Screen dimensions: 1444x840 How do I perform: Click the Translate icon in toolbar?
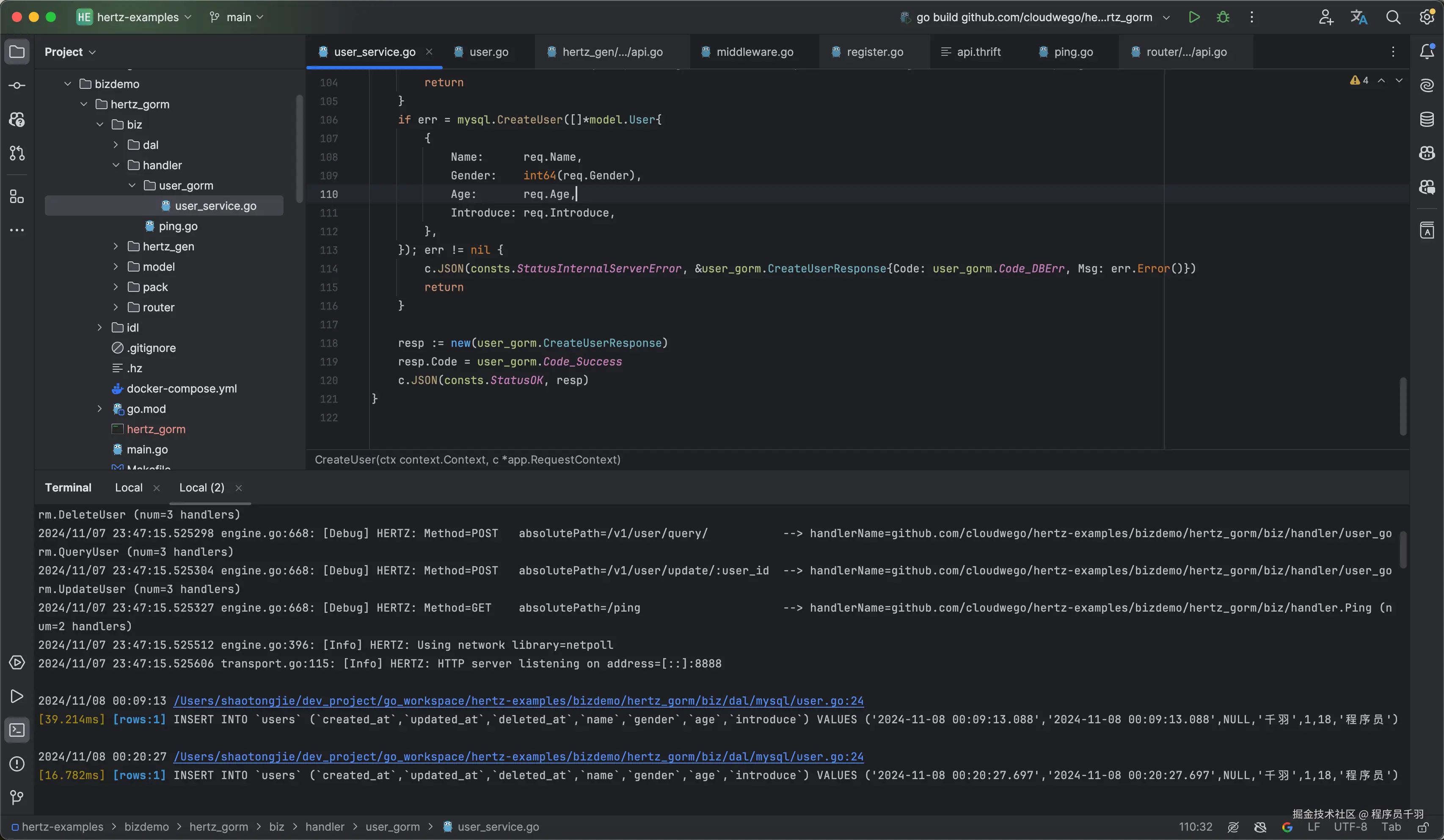pyautogui.click(x=1359, y=17)
